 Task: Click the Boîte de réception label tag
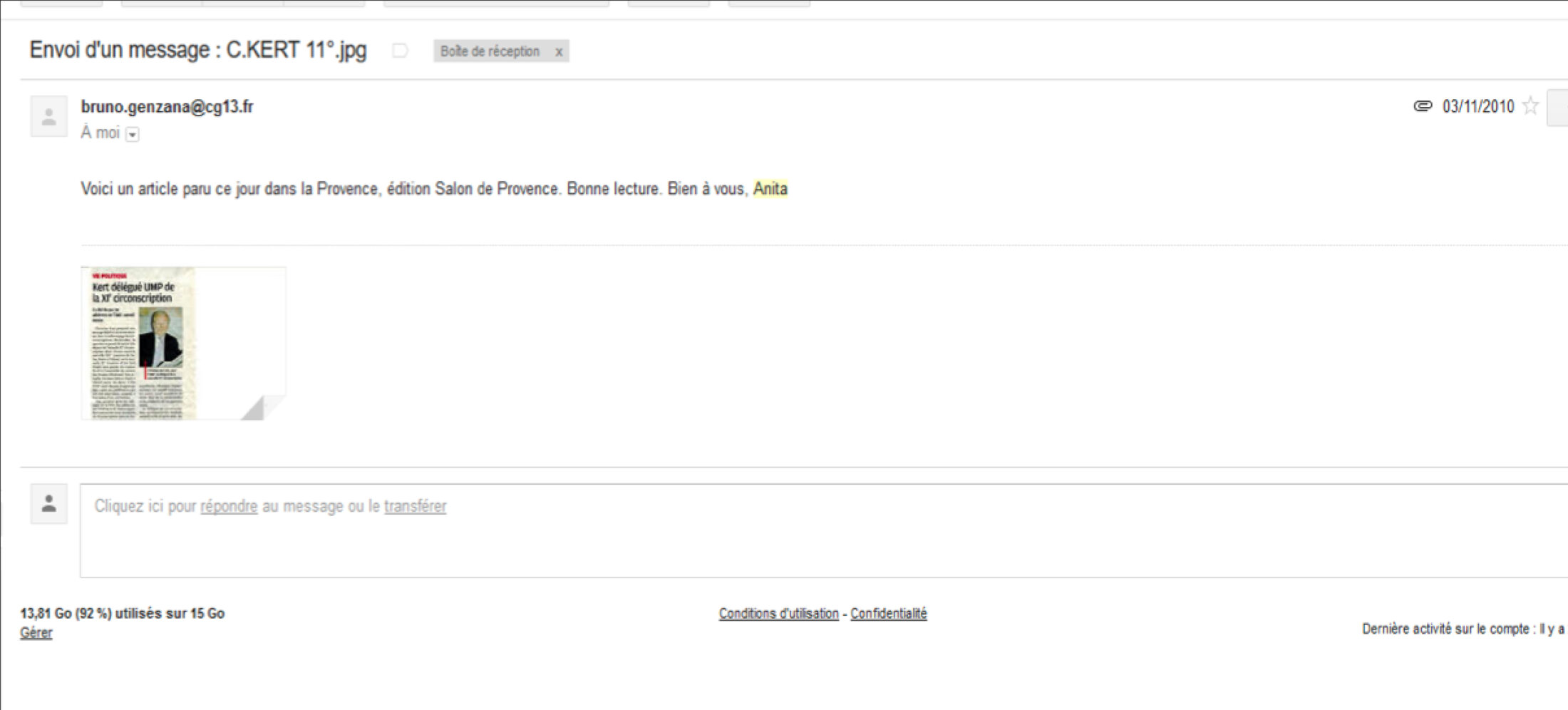pyautogui.click(x=490, y=51)
